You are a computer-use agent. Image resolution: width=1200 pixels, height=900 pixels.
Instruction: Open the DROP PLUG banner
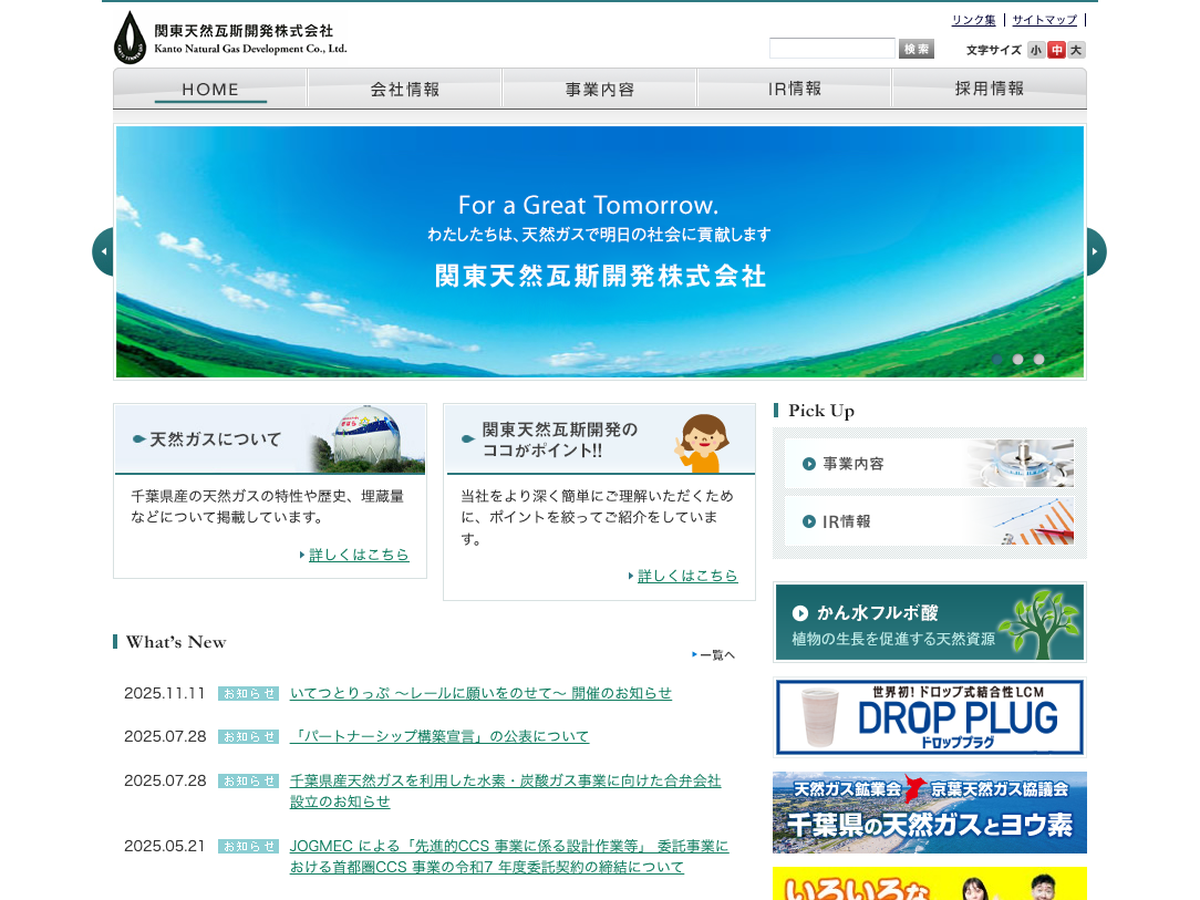929,717
